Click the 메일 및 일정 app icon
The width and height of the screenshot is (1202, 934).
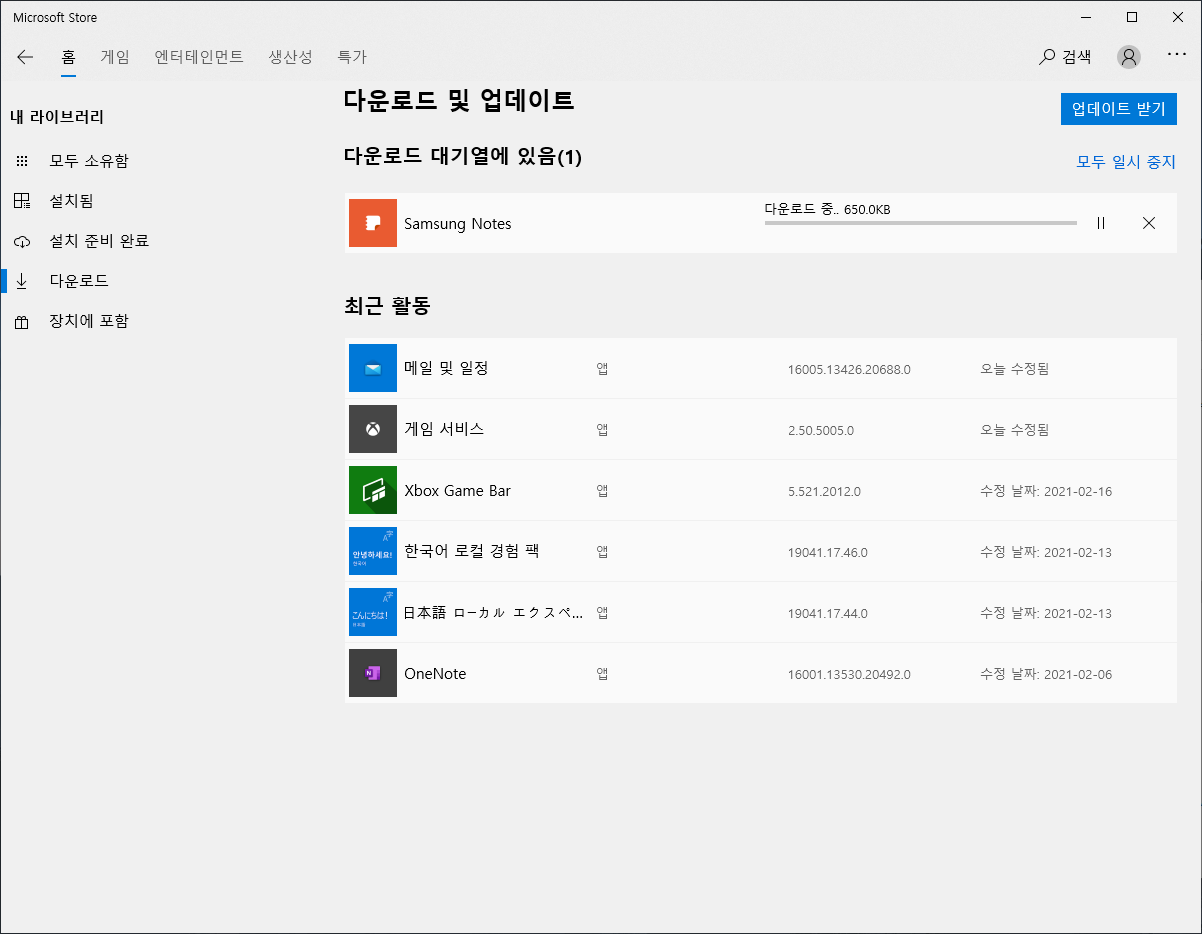pyautogui.click(x=373, y=368)
